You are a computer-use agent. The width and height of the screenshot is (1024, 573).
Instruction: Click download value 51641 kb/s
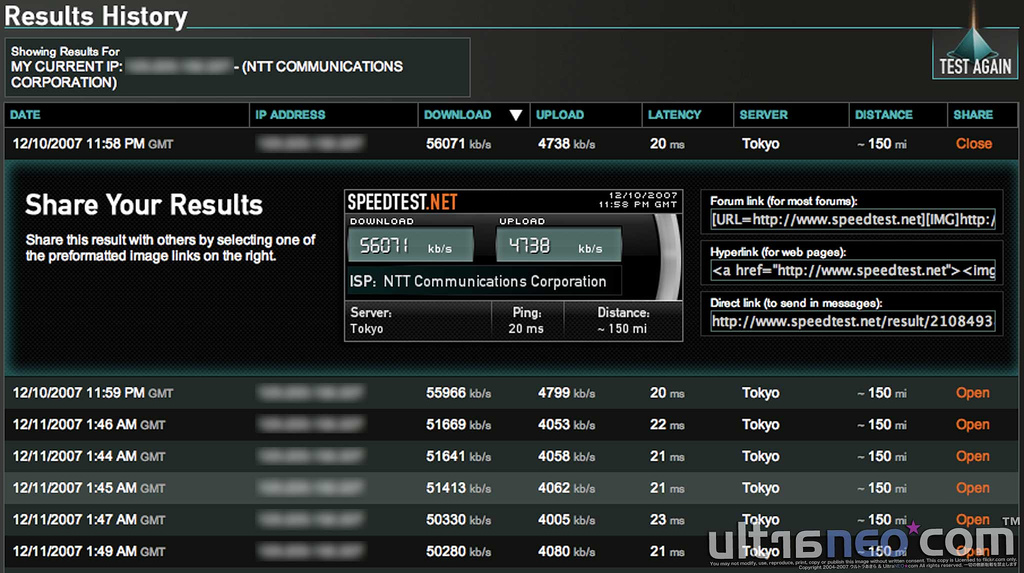(x=458, y=456)
